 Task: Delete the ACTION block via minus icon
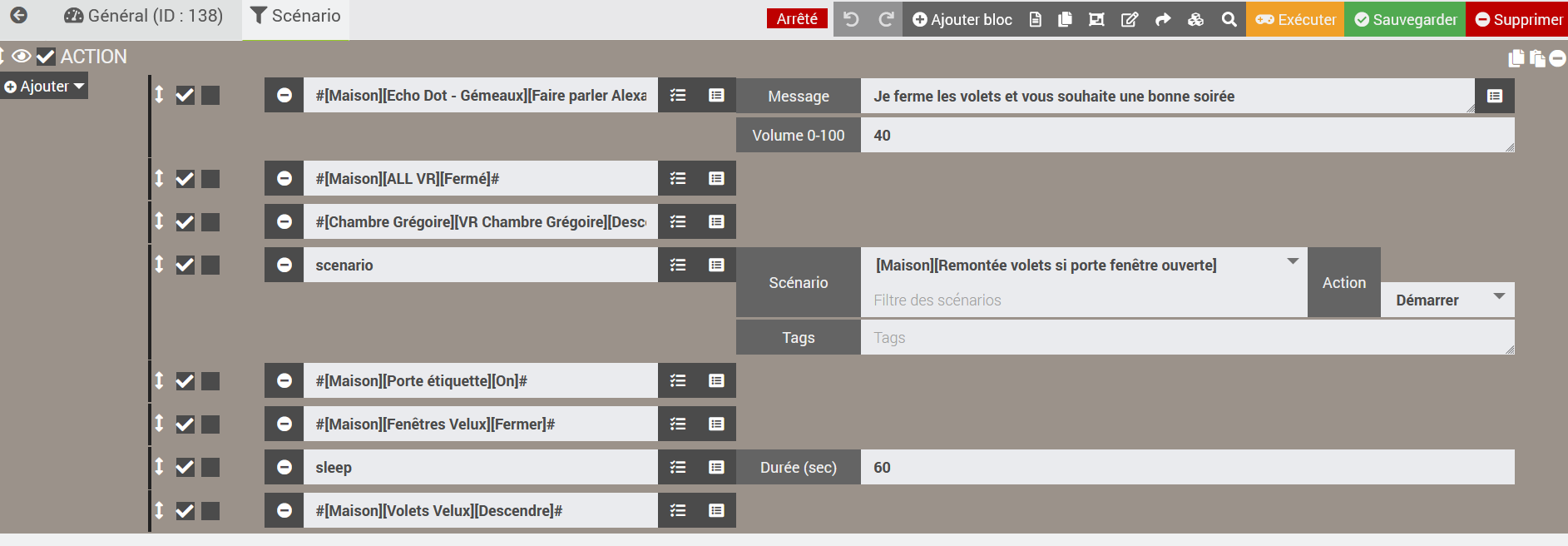click(1558, 58)
